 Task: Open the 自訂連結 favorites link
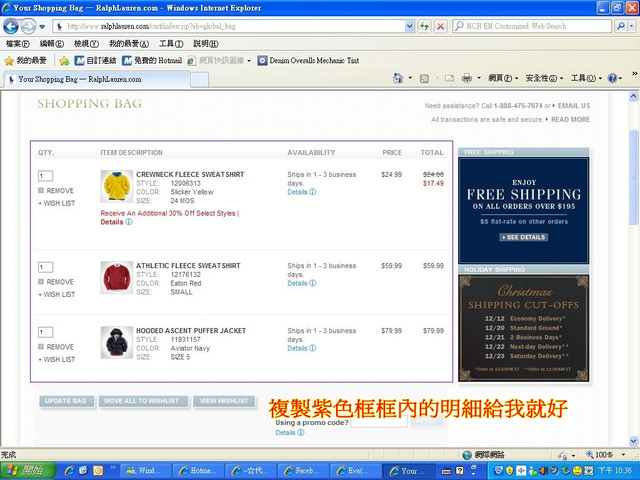click(x=96, y=61)
